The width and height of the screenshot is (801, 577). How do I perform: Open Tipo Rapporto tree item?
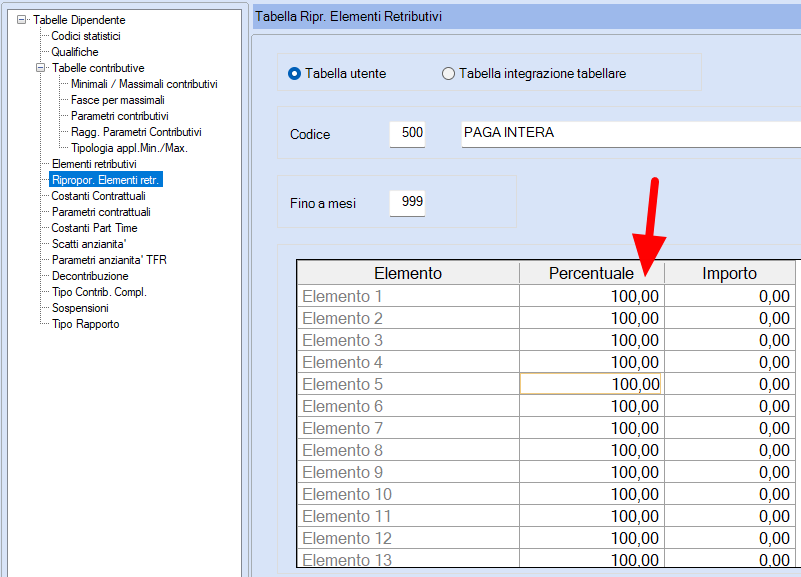[x=85, y=324]
